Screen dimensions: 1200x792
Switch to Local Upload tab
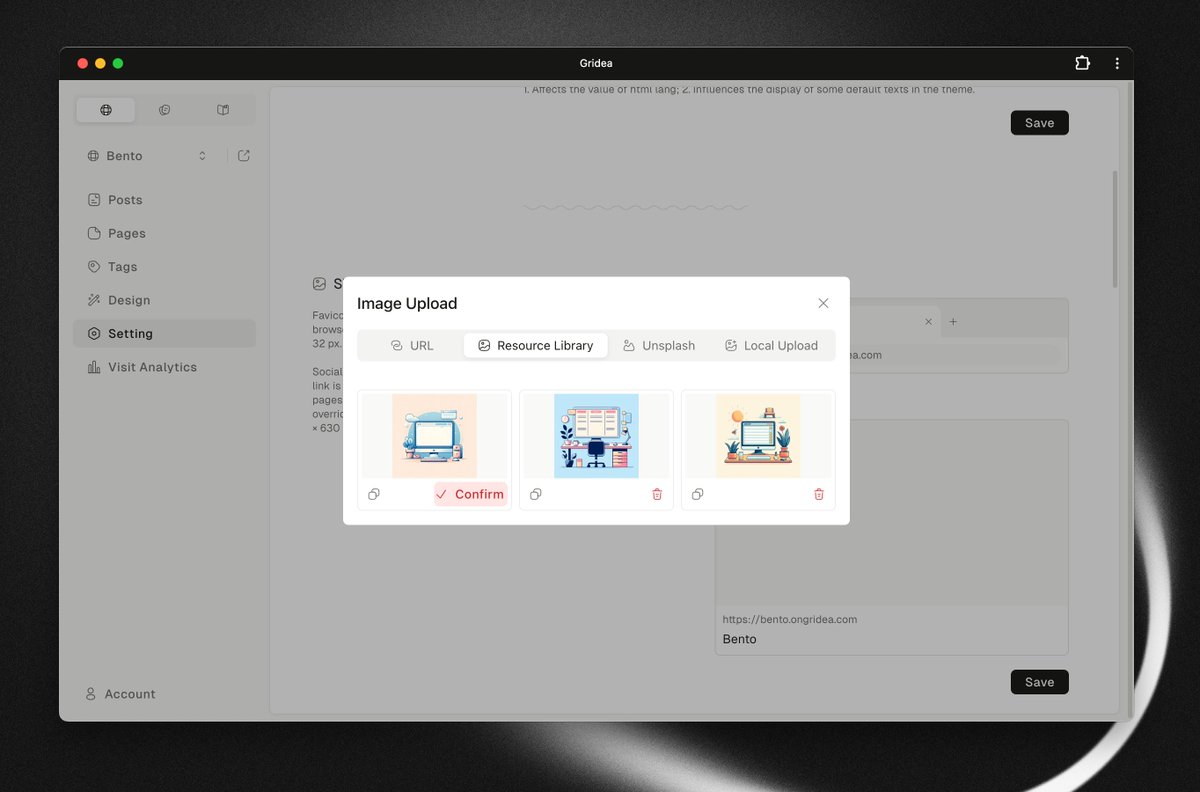pyautogui.click(x=771, y=345)
